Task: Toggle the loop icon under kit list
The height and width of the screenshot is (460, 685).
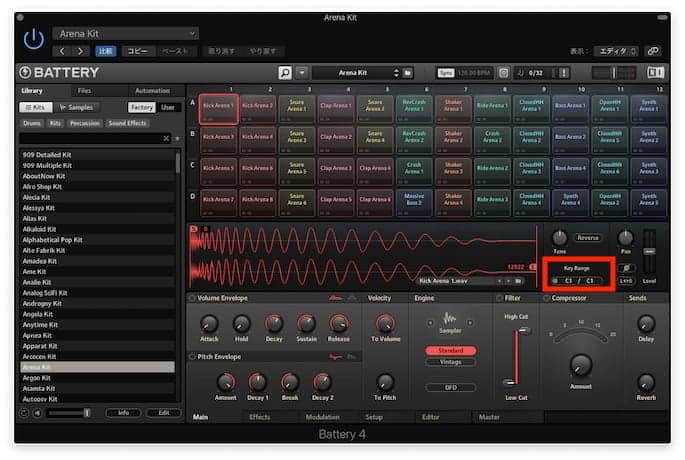Action: click(x=24, y=413)
